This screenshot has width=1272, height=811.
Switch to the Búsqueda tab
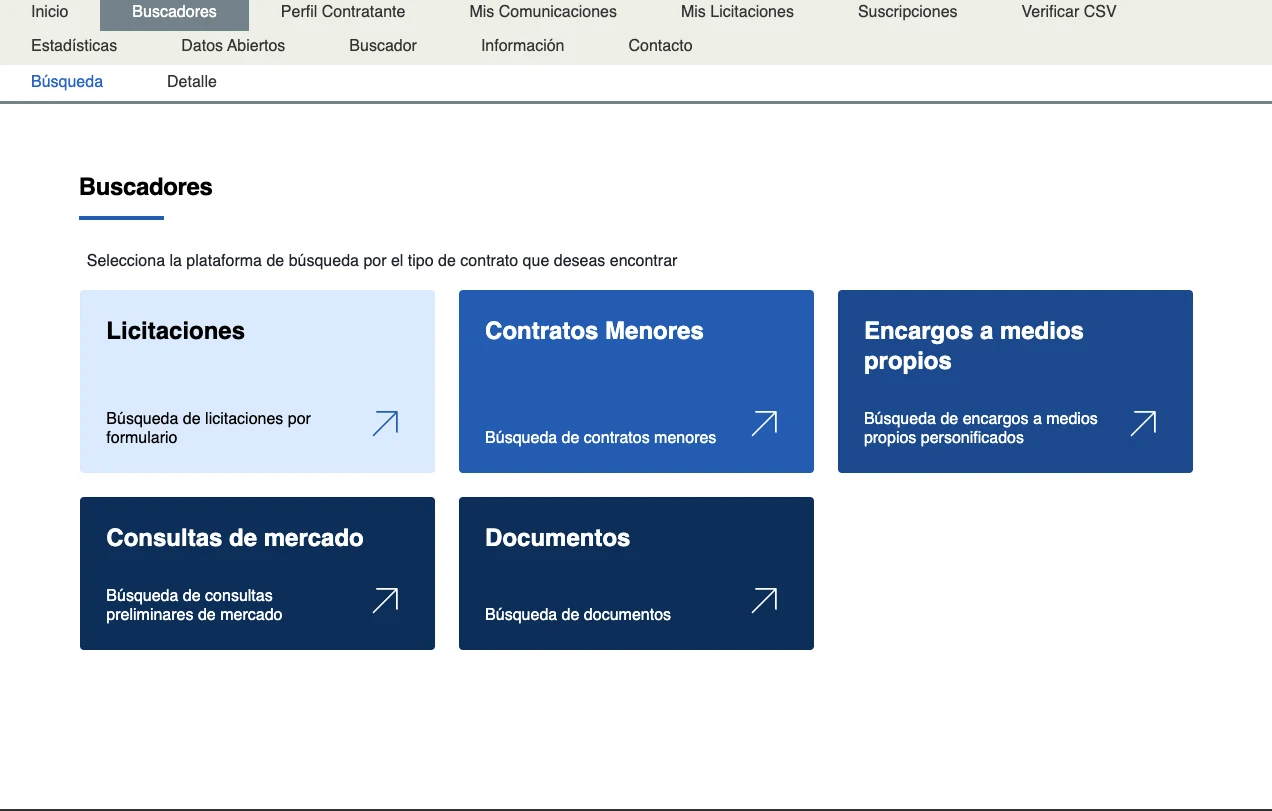[67, 82]
